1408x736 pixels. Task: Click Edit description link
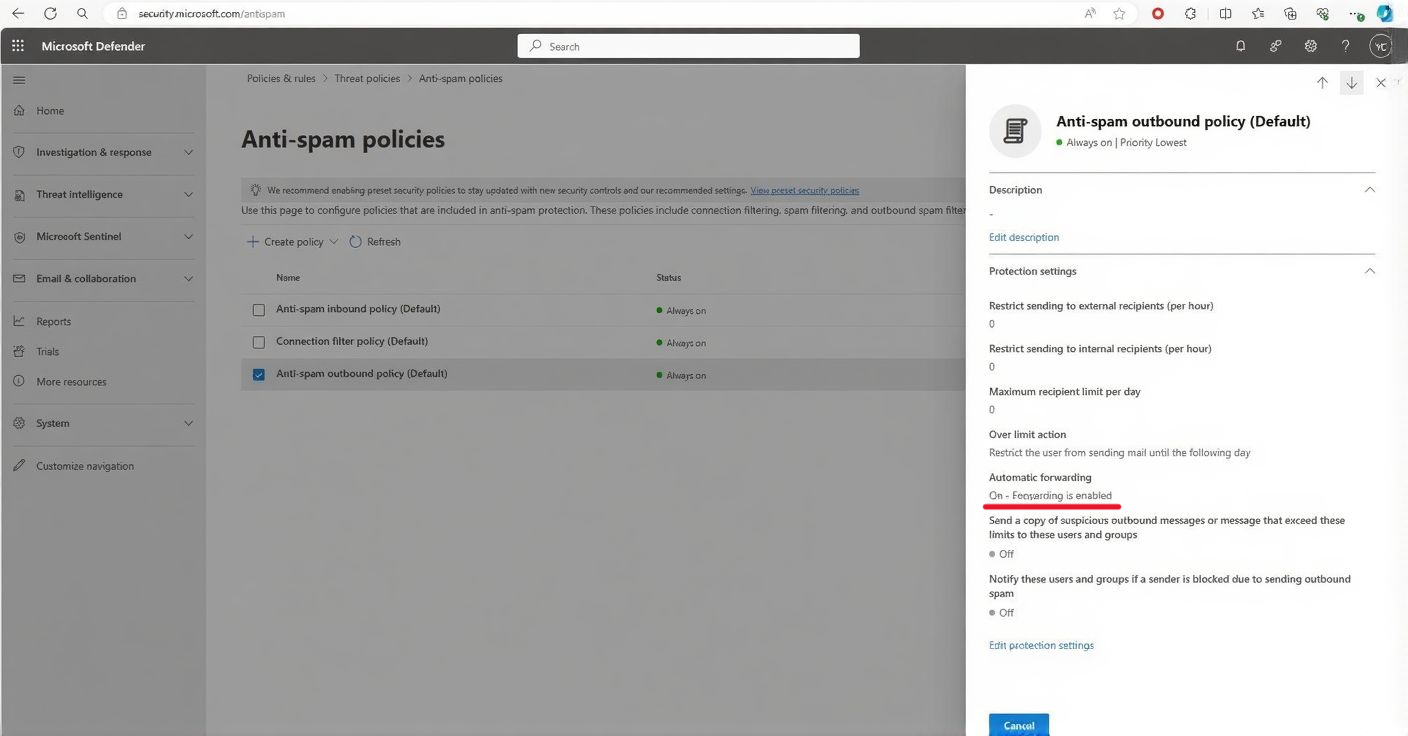pyautogui.click(x=1024, y=238)
